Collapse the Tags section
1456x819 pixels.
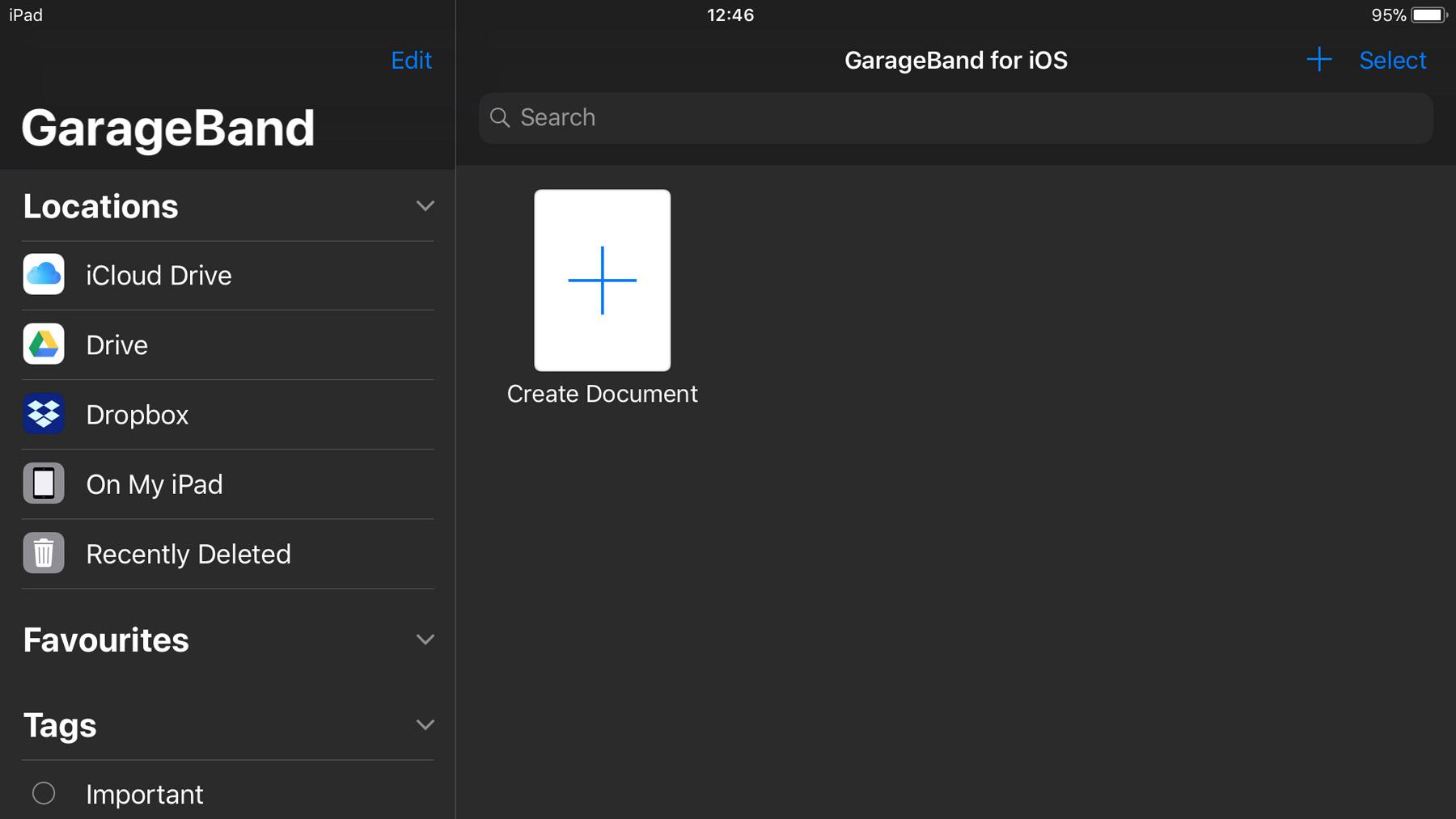[425, 724]
